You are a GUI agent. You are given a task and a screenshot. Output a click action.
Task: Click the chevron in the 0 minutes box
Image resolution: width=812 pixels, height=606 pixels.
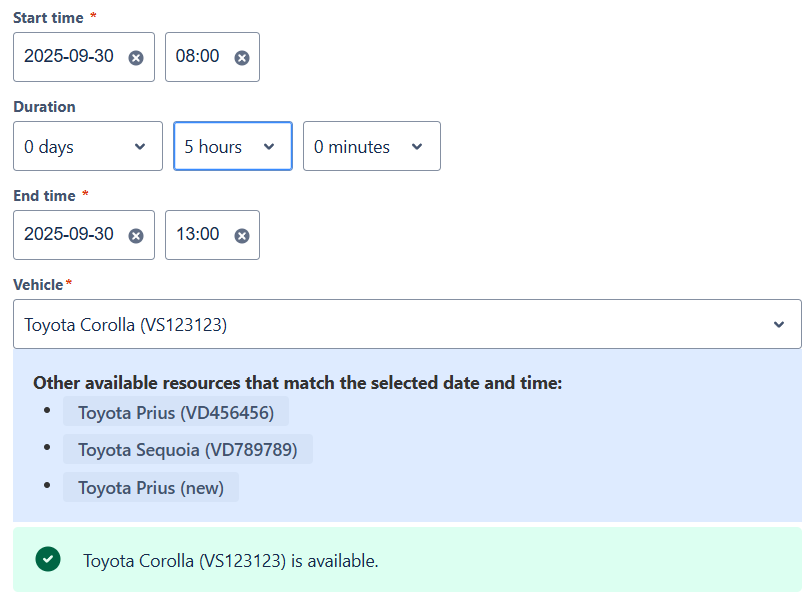coord(417,147)
